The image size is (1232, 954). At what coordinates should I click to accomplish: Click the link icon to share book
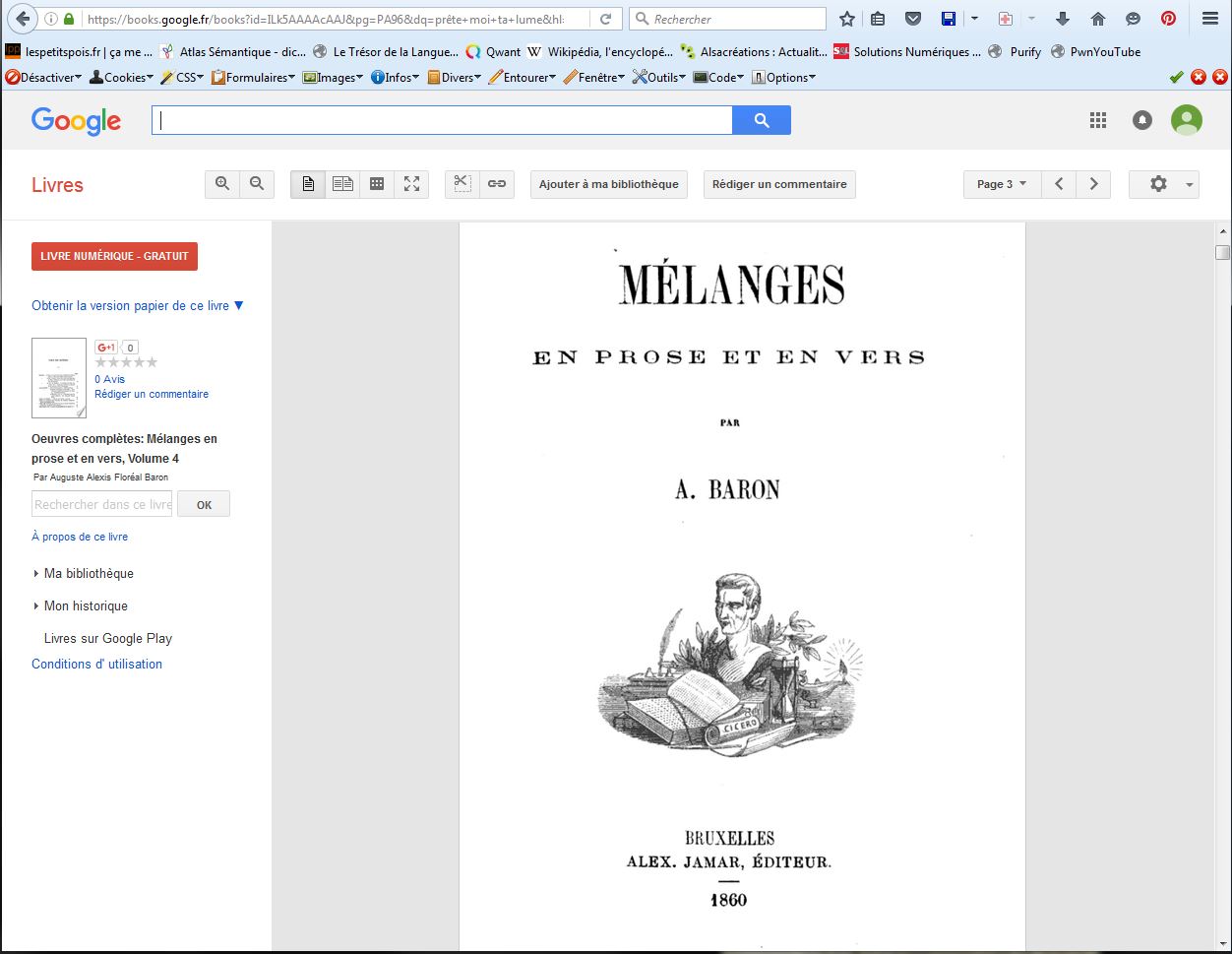(497, 184)
